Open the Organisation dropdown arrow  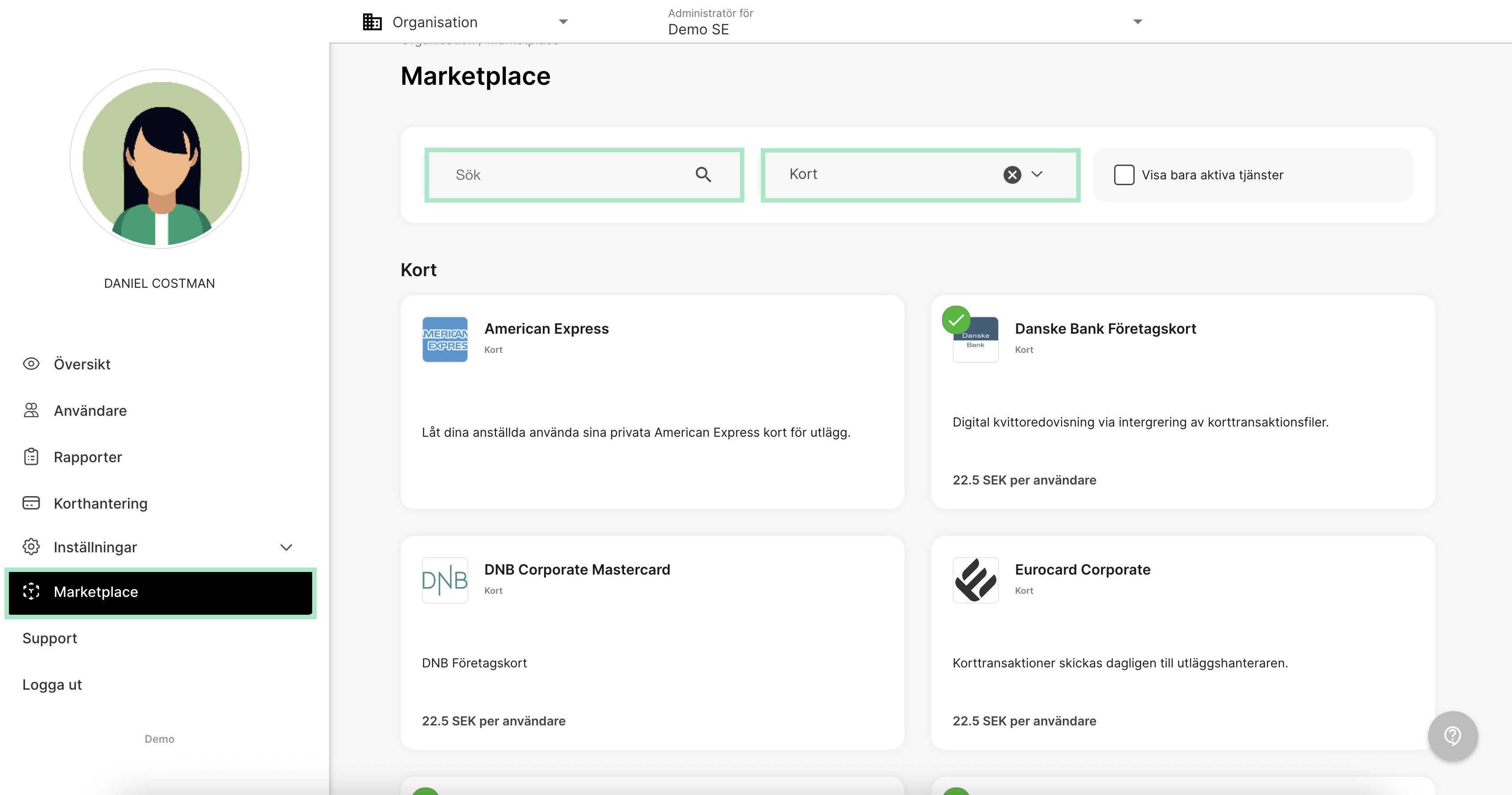coord(563,22)
